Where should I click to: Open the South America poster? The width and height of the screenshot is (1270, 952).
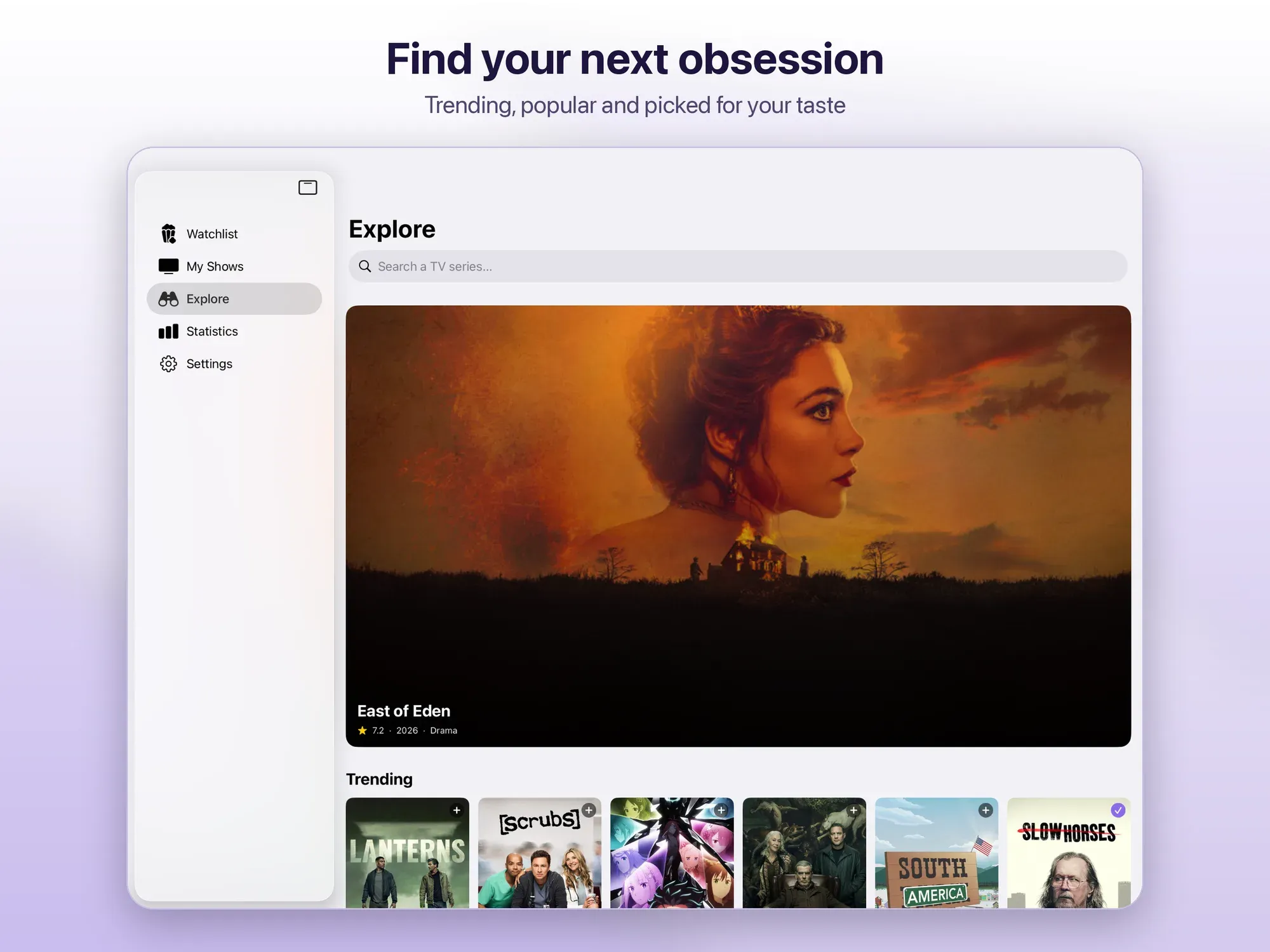pyautogui.click(x=937, y=853)
